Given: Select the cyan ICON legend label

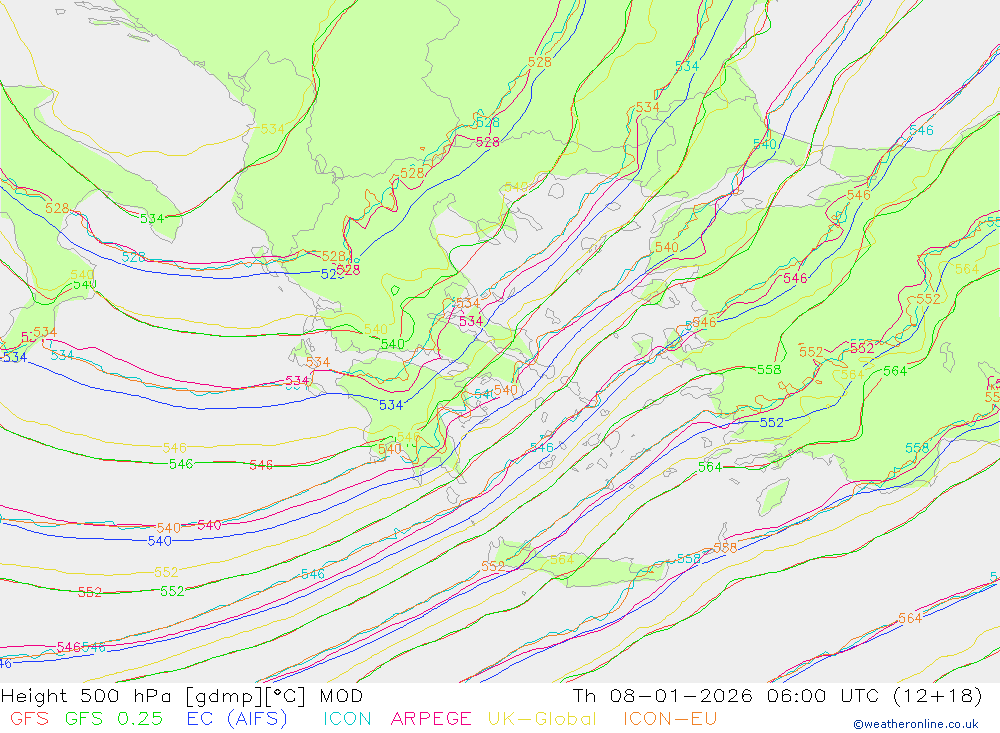Looking at the screenshot, I should [x=347, y=718].
